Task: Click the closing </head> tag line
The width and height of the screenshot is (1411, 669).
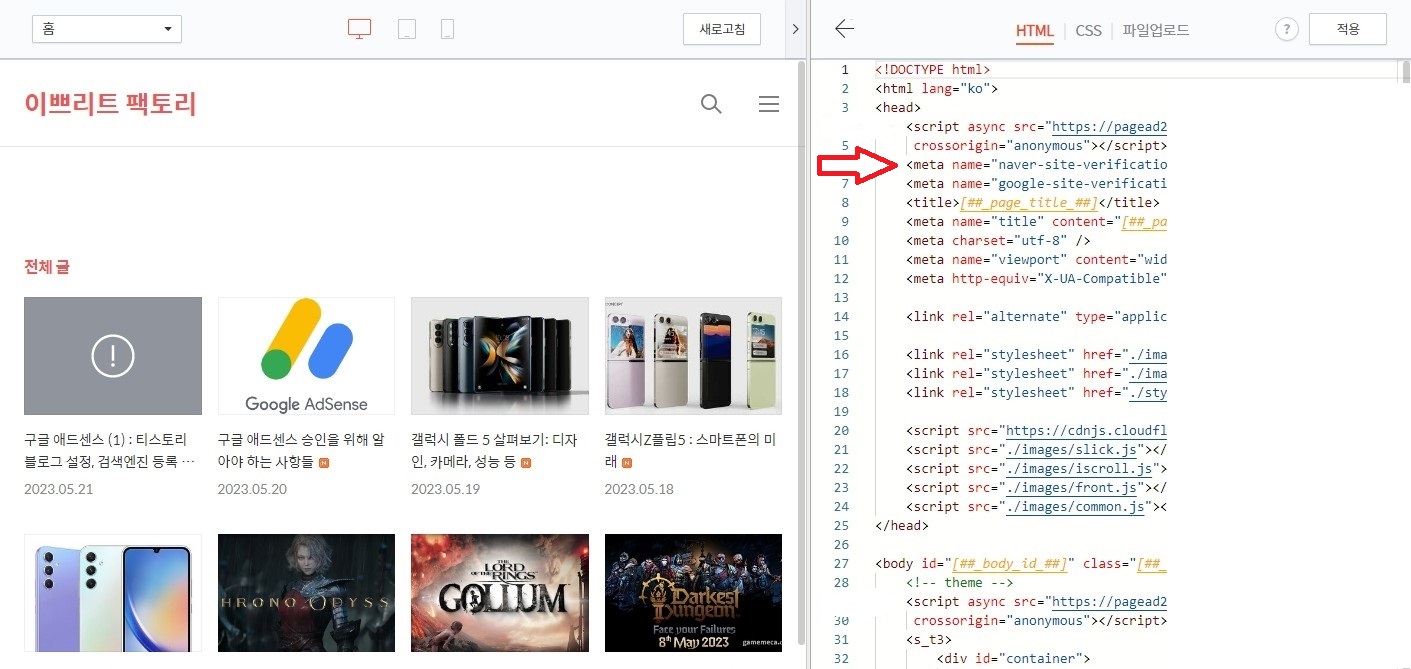Action: coord(901,526)
